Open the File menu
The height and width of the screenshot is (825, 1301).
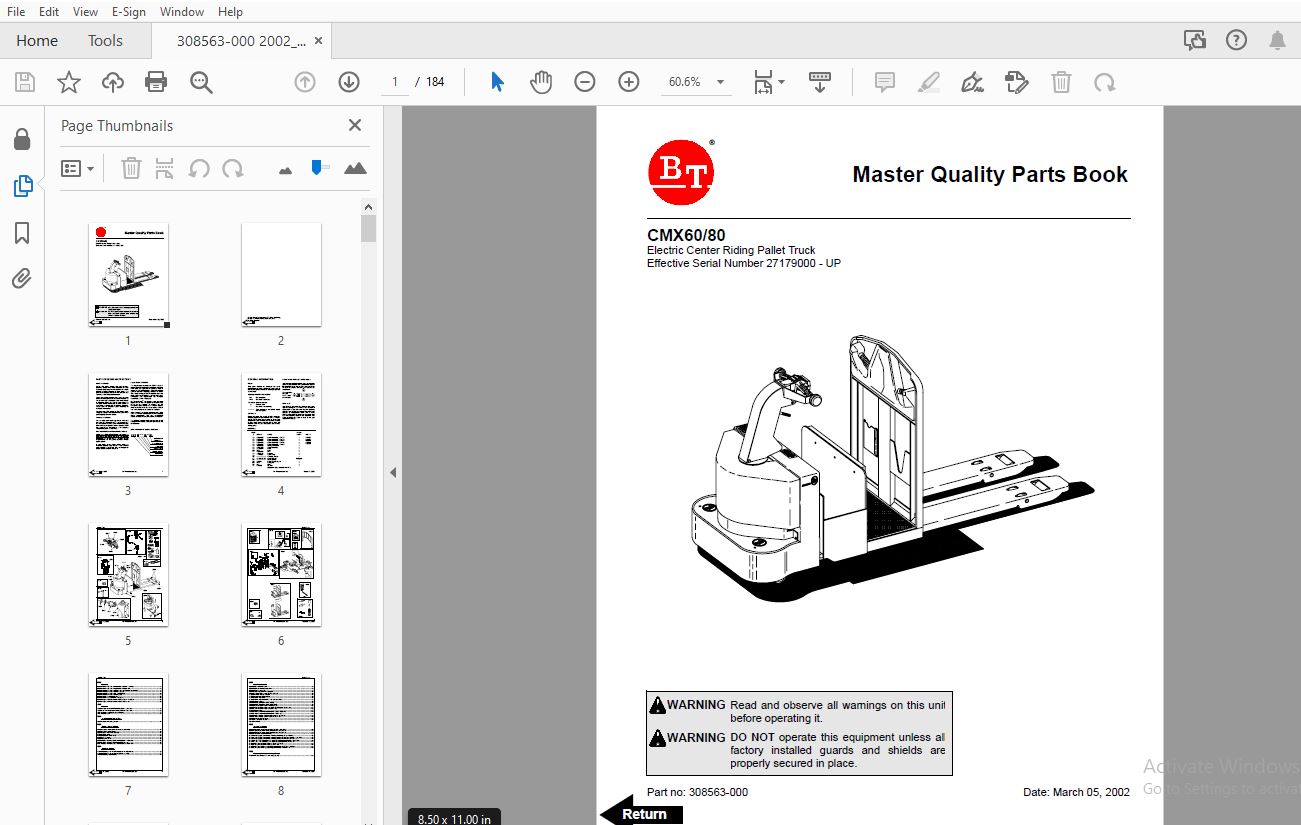(16, 11)
